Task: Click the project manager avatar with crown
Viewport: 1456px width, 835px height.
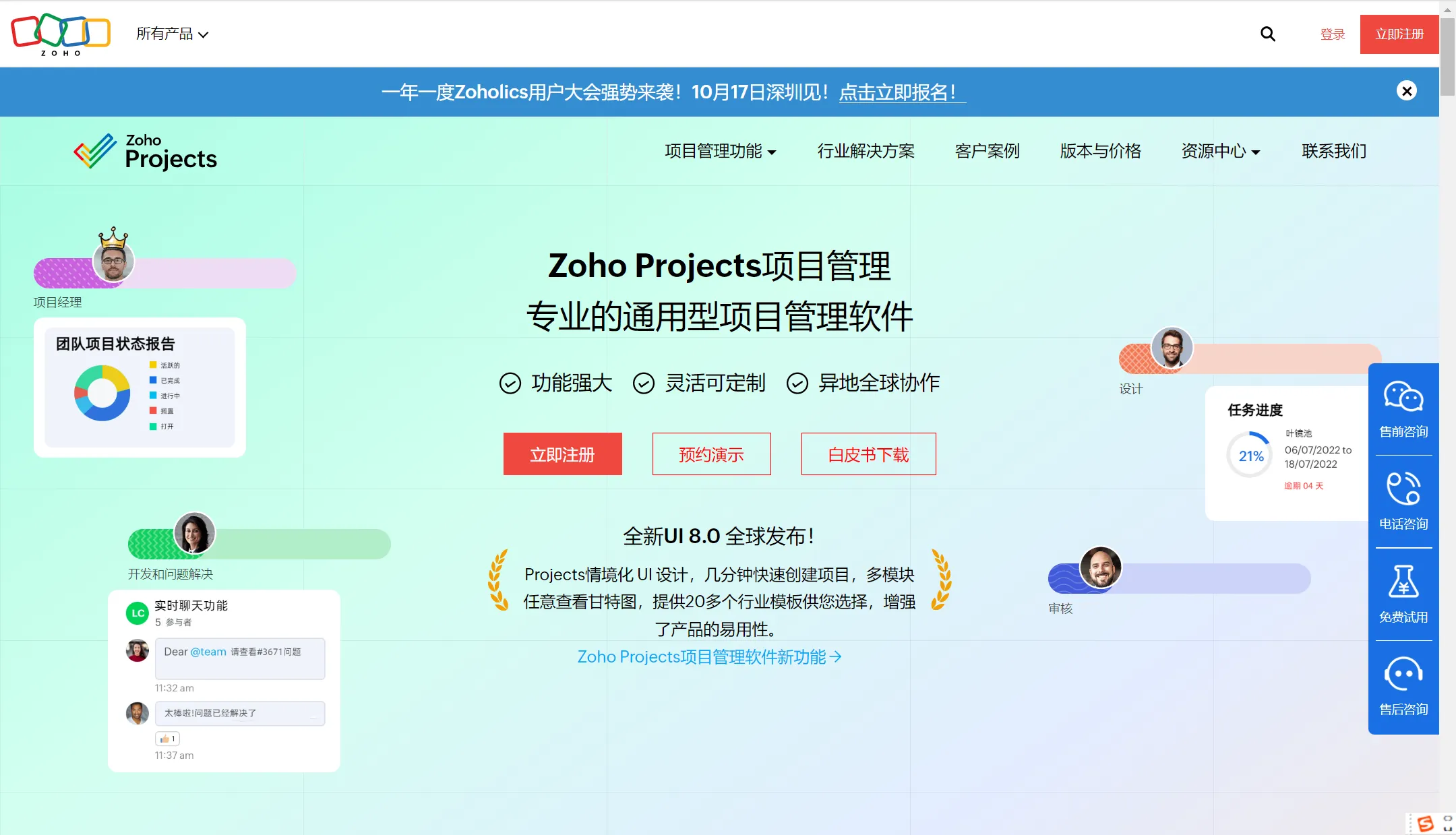Action: coord(113,259)
